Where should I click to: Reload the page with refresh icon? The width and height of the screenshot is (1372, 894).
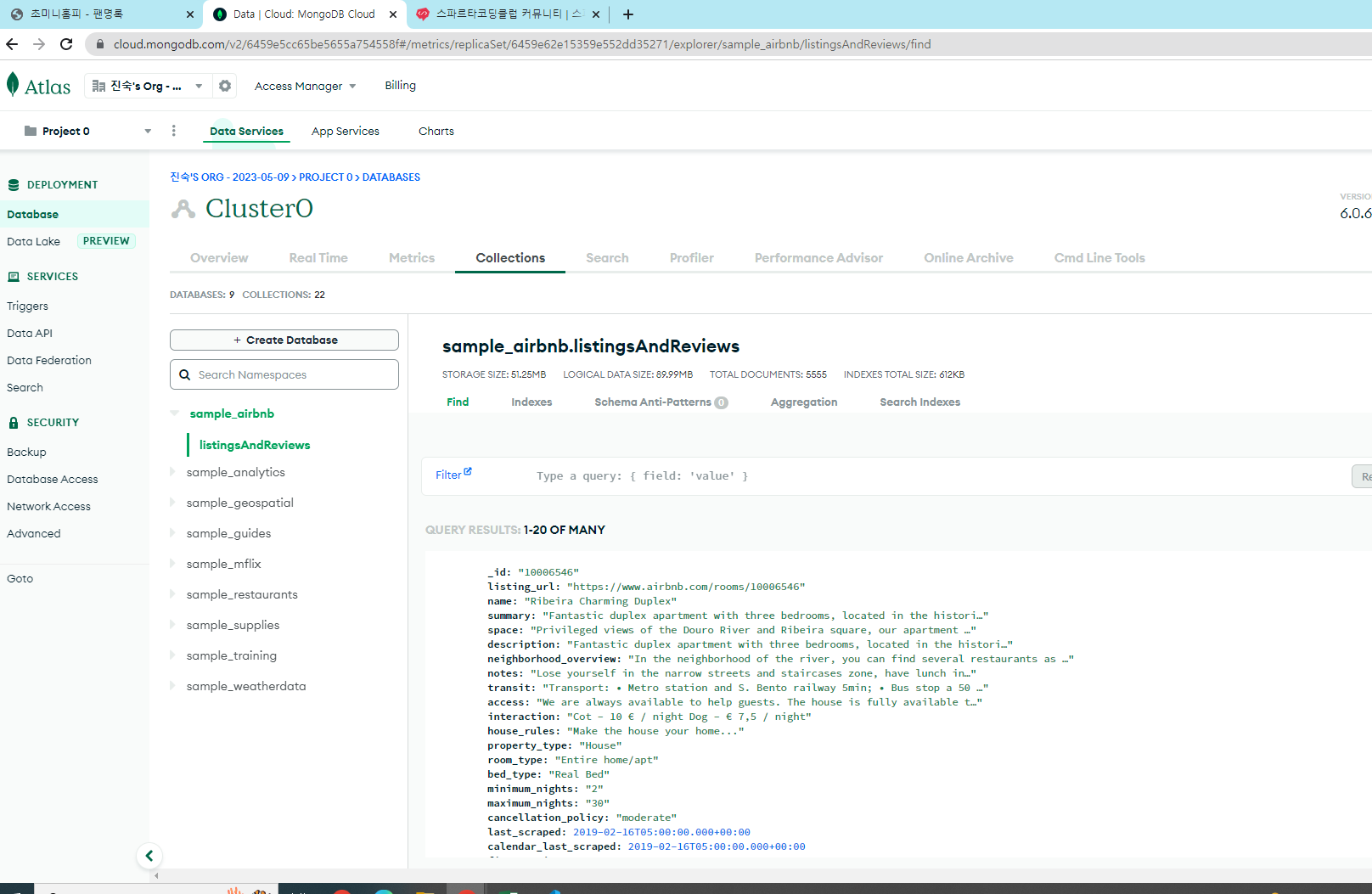66,44
